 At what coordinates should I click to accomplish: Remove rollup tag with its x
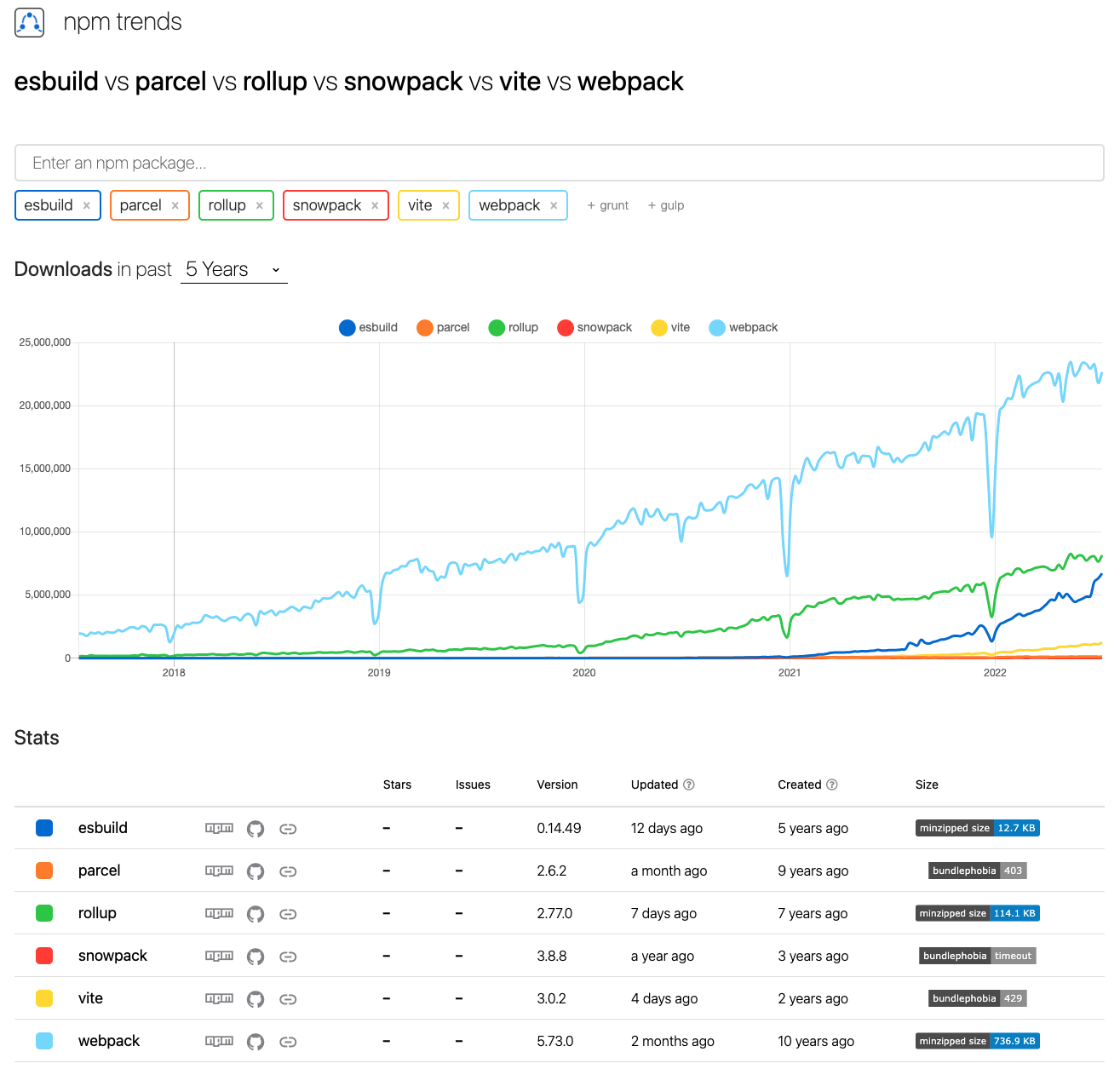pyautogui.click(x=260, y=205)
